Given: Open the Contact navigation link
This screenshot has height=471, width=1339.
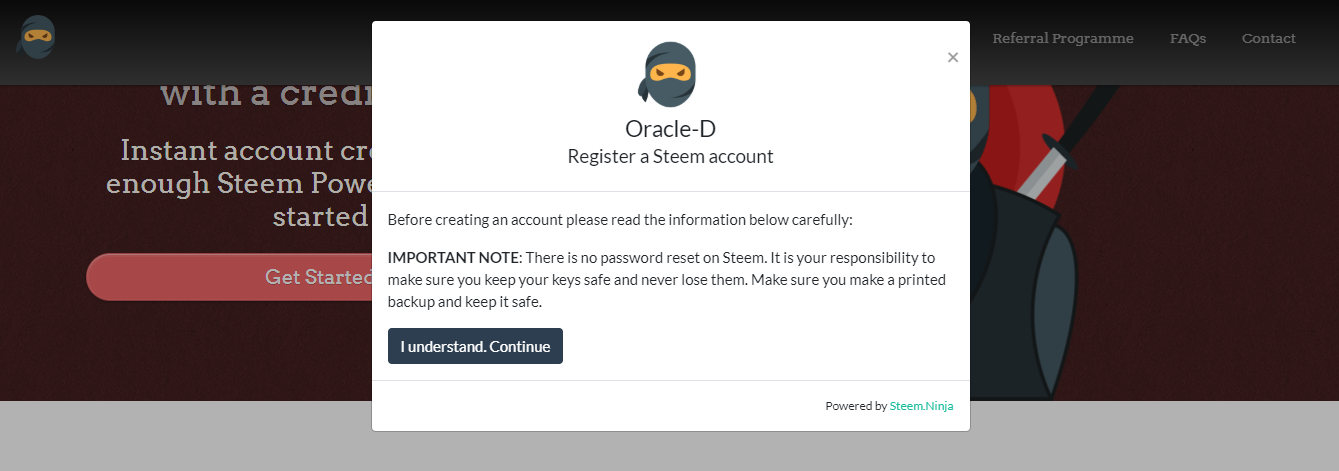Looking at the screenshot, I should pos(1268,38).
